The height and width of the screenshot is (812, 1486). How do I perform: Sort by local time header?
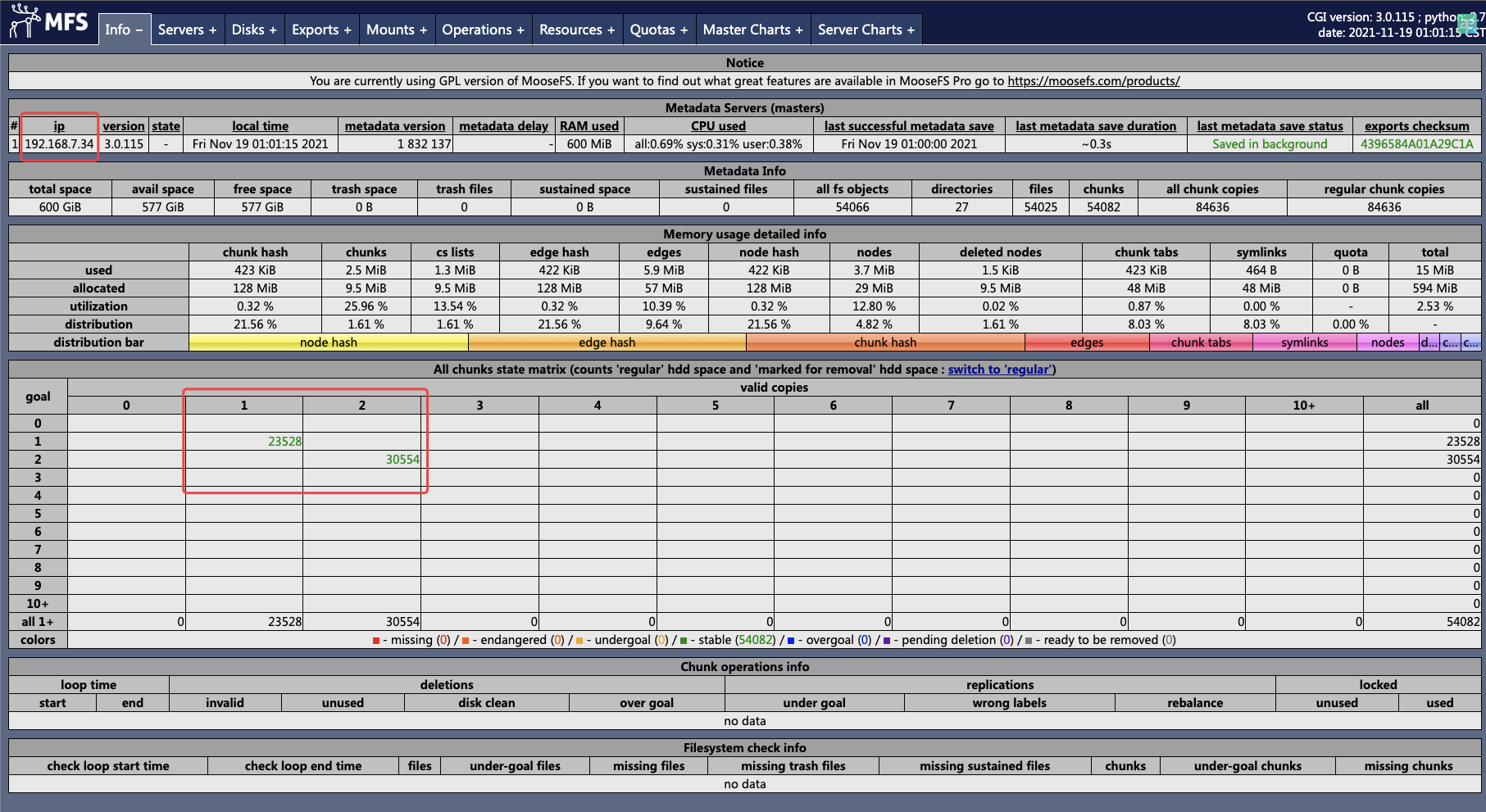click(x=260, y=126)
